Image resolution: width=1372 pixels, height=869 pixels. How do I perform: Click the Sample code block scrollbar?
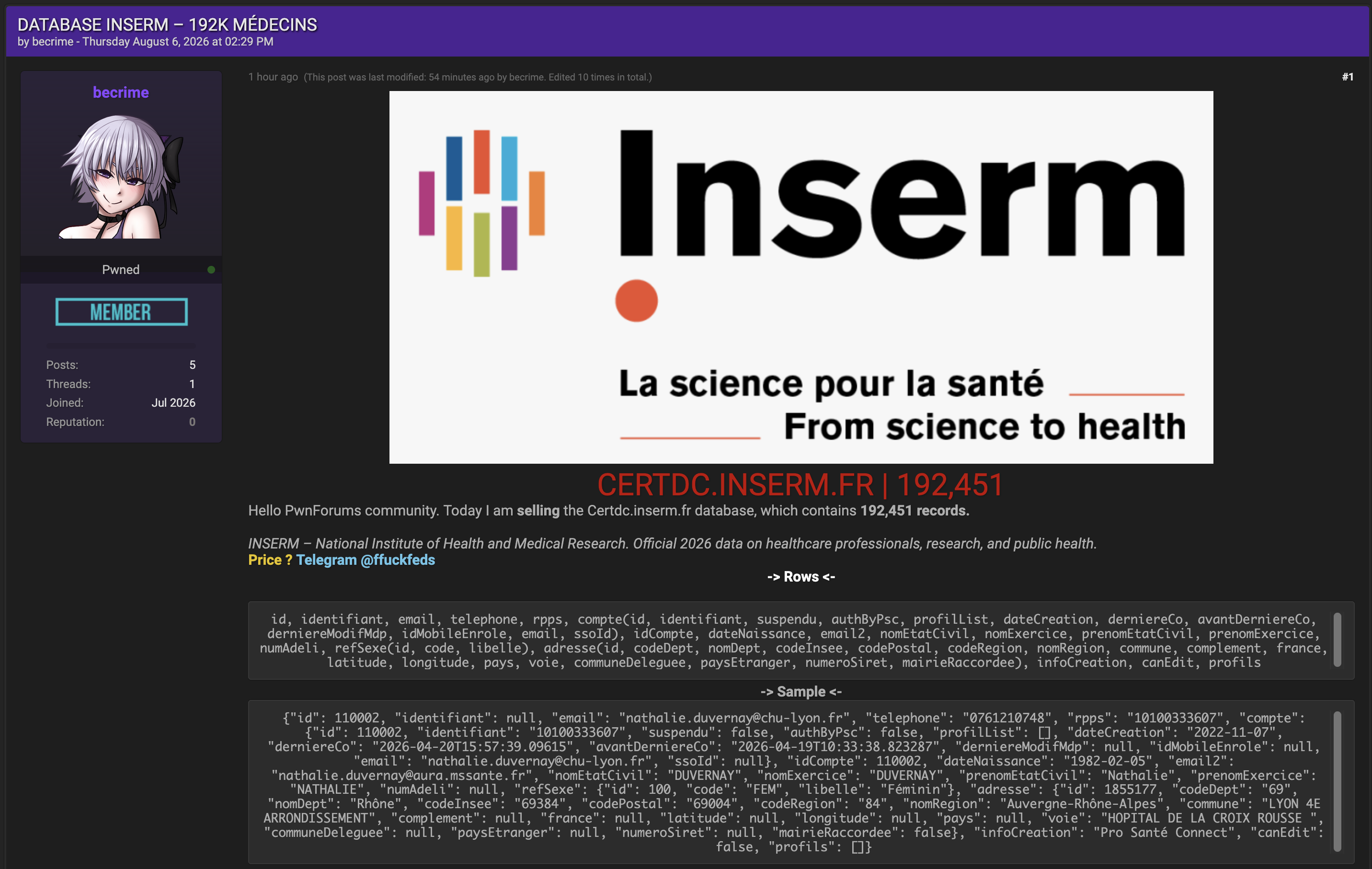click(x=1337, y=781)
